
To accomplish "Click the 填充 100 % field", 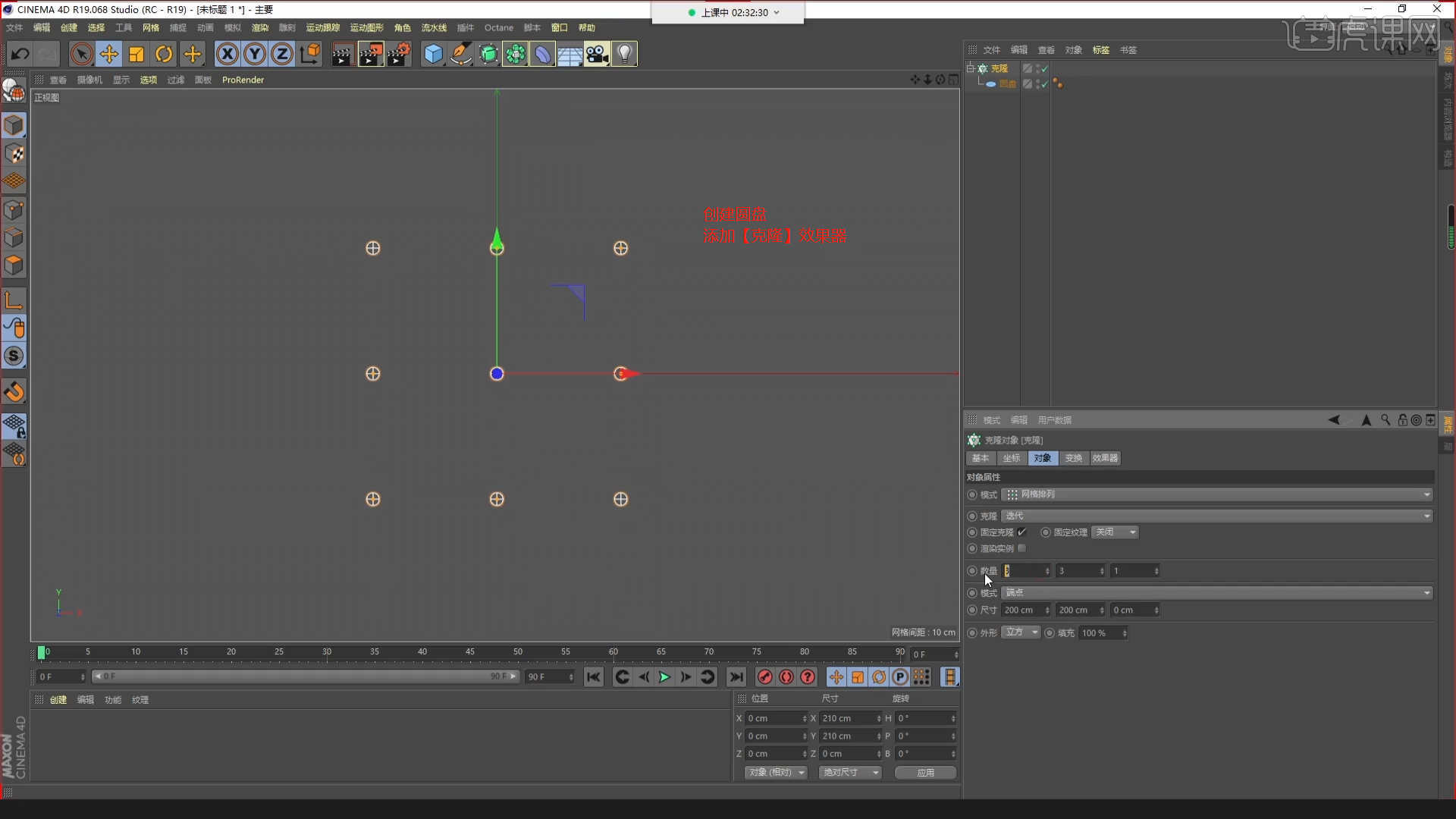I will point(1103,632).
